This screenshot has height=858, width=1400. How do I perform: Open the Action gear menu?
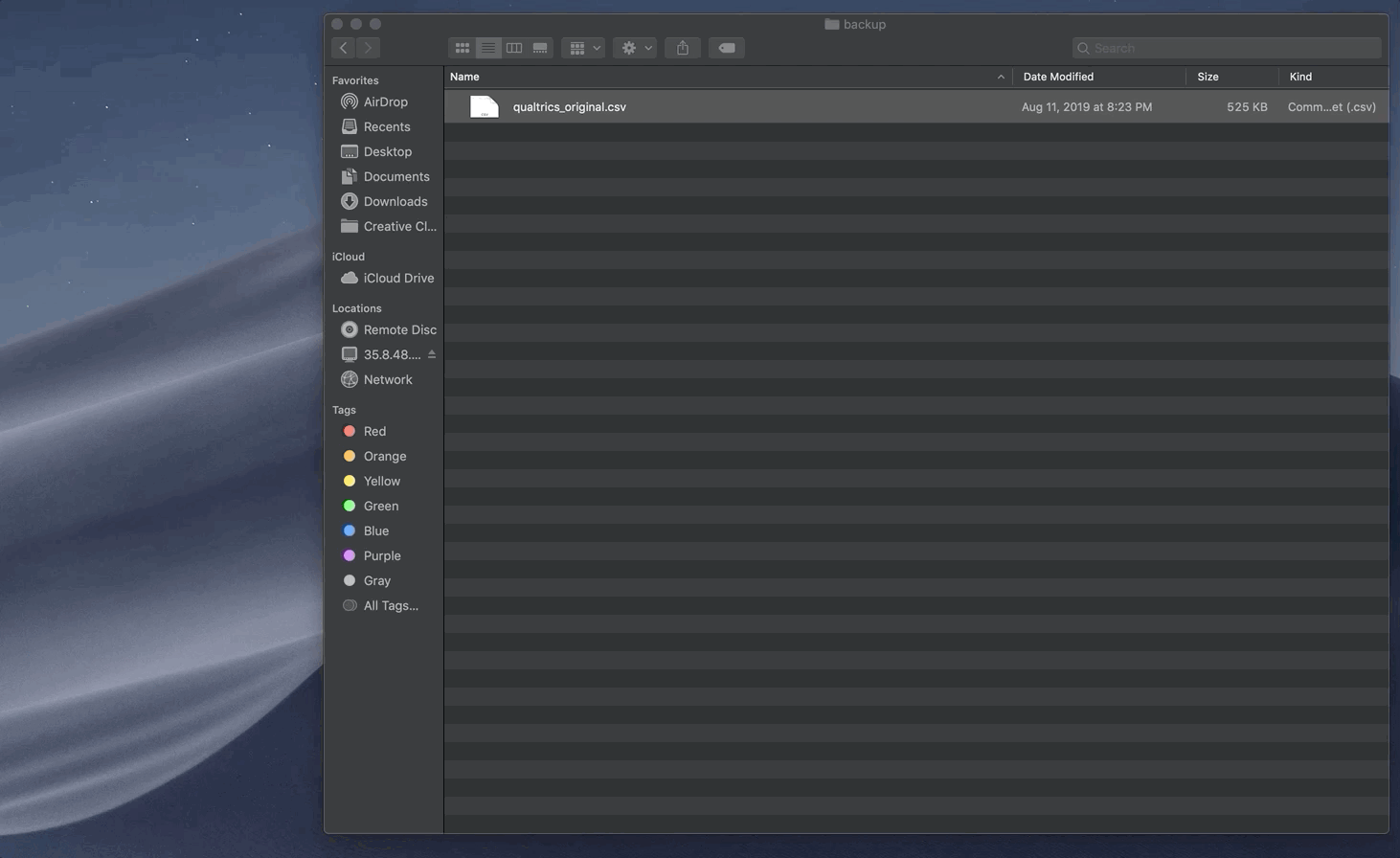pyautogui.click(x=635, y=48)
